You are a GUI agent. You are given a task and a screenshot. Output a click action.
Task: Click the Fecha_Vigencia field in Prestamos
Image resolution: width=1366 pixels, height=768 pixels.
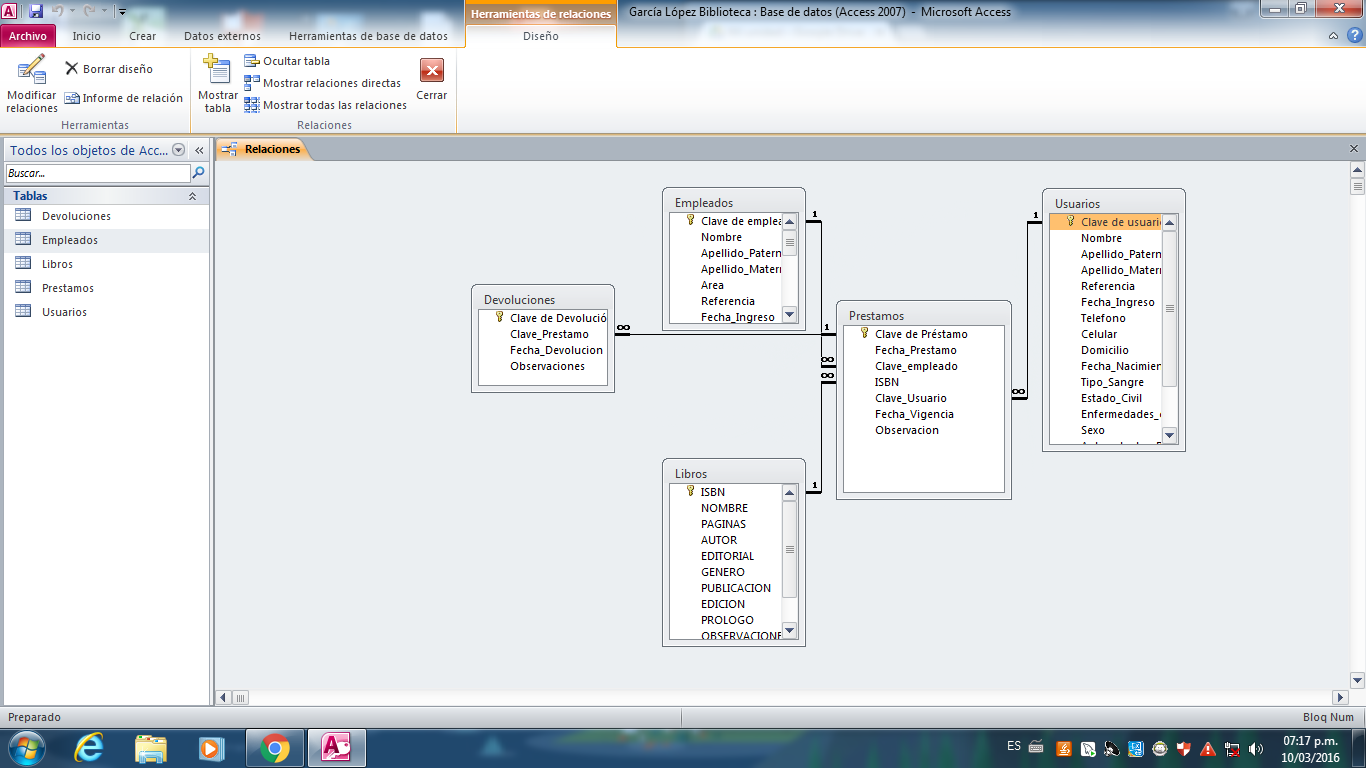coord(914,414)
